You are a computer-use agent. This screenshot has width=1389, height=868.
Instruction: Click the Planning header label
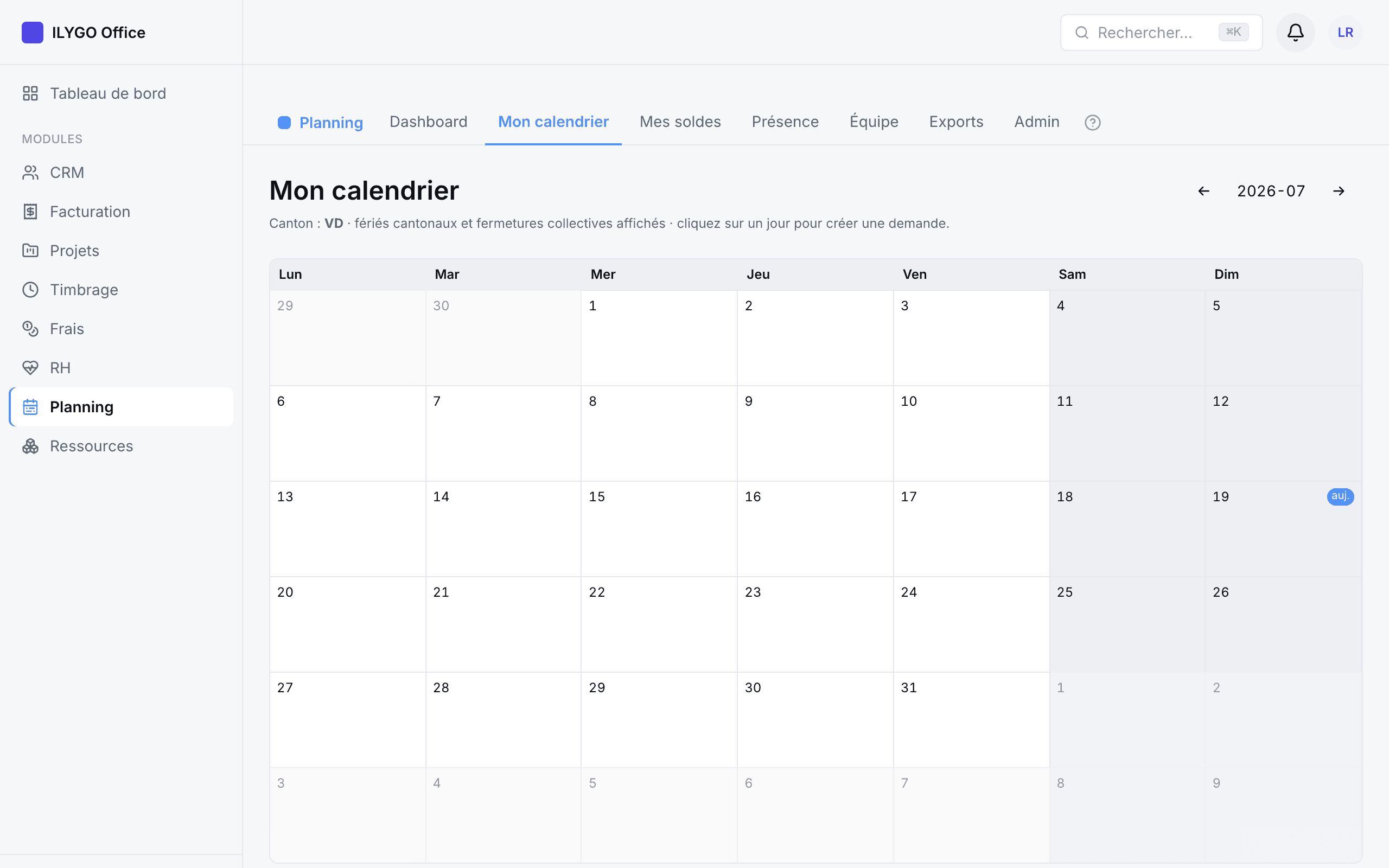coord(331,122)
